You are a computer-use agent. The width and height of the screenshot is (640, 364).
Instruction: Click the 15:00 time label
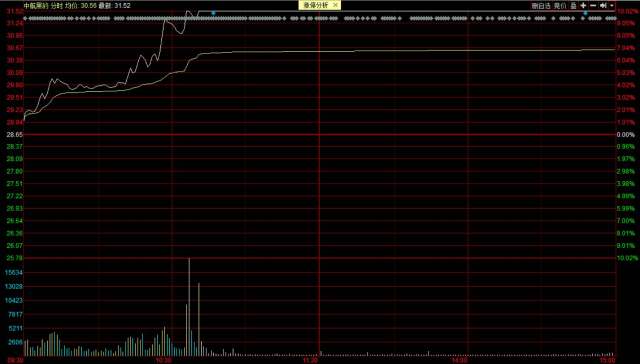[608, 361]
